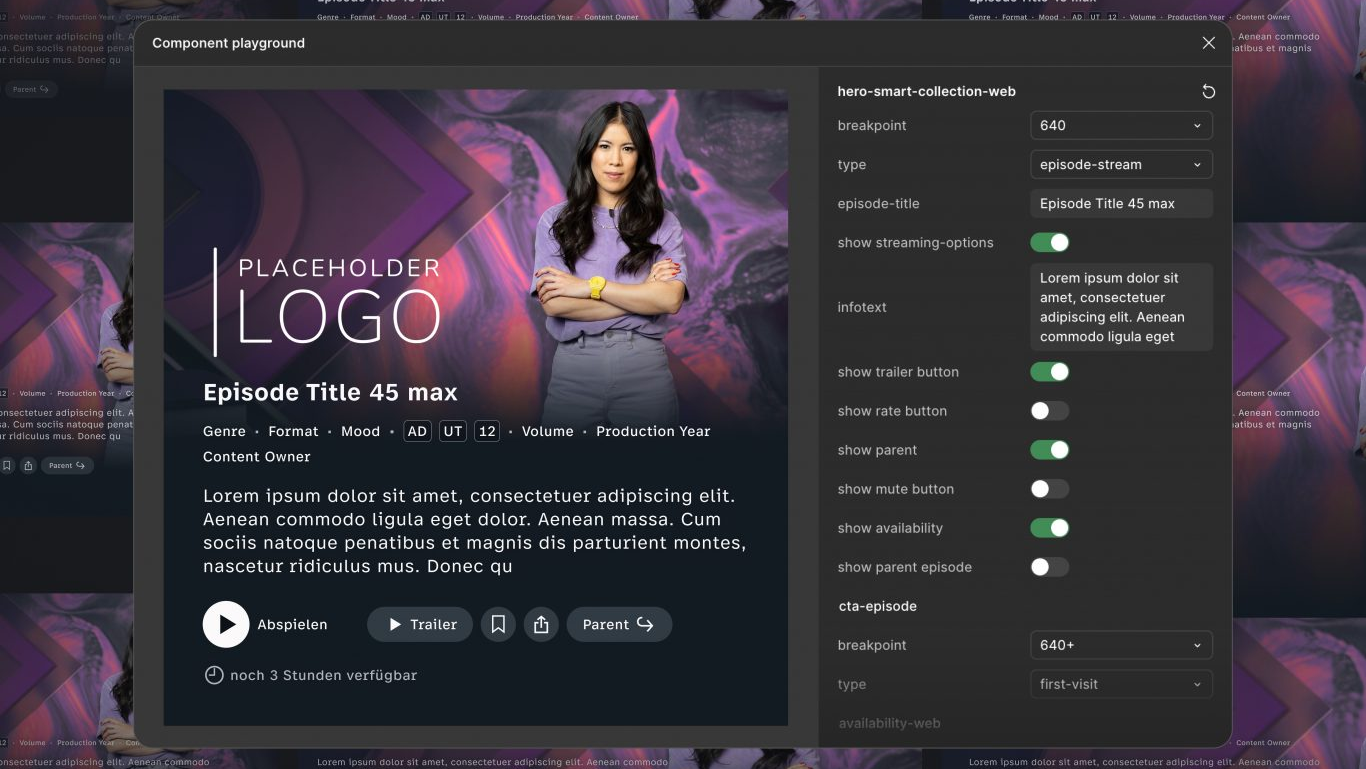
Task: Click the Lorem ipsum description in the preview
Action: coord(475,531)
